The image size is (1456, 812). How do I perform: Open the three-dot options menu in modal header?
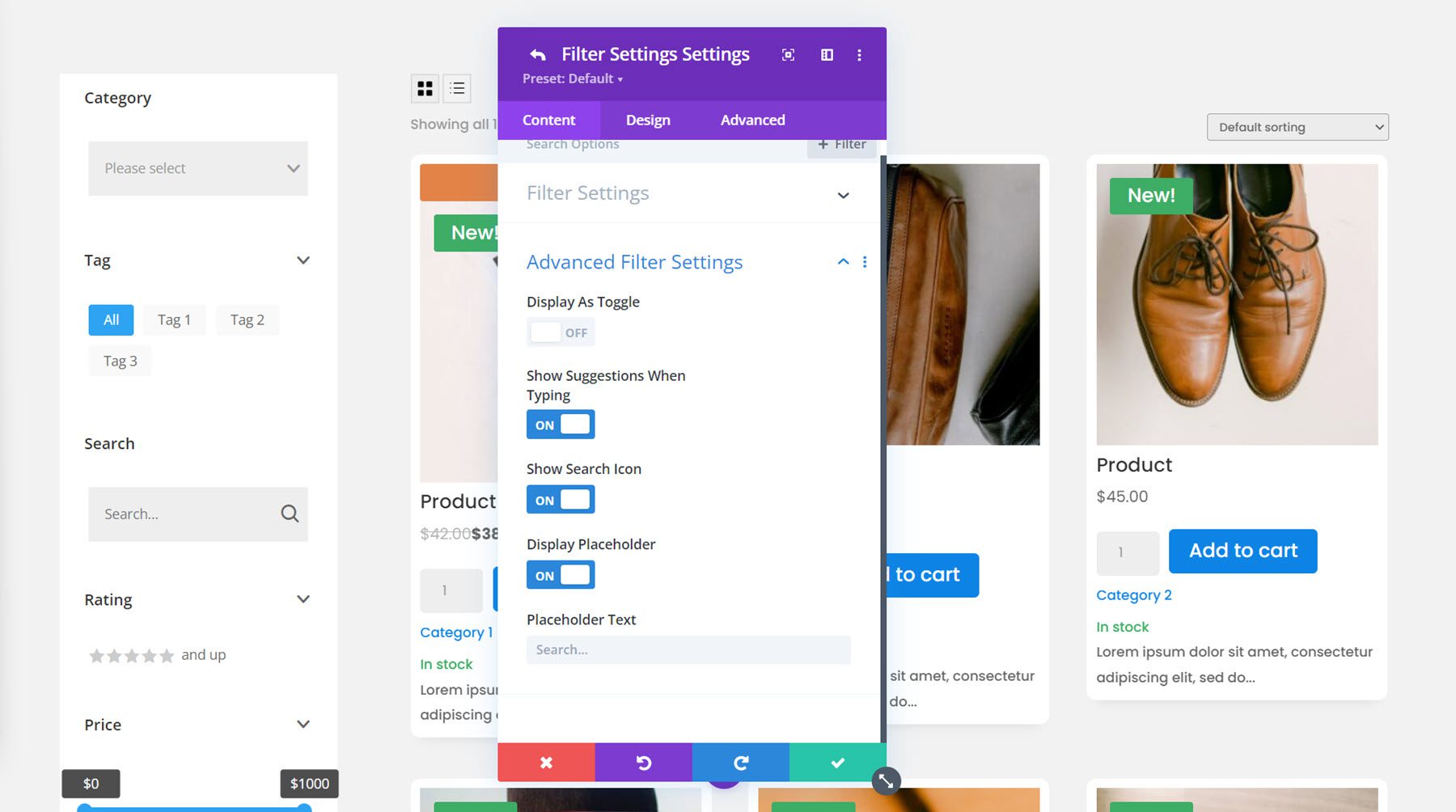pos(859,55)
